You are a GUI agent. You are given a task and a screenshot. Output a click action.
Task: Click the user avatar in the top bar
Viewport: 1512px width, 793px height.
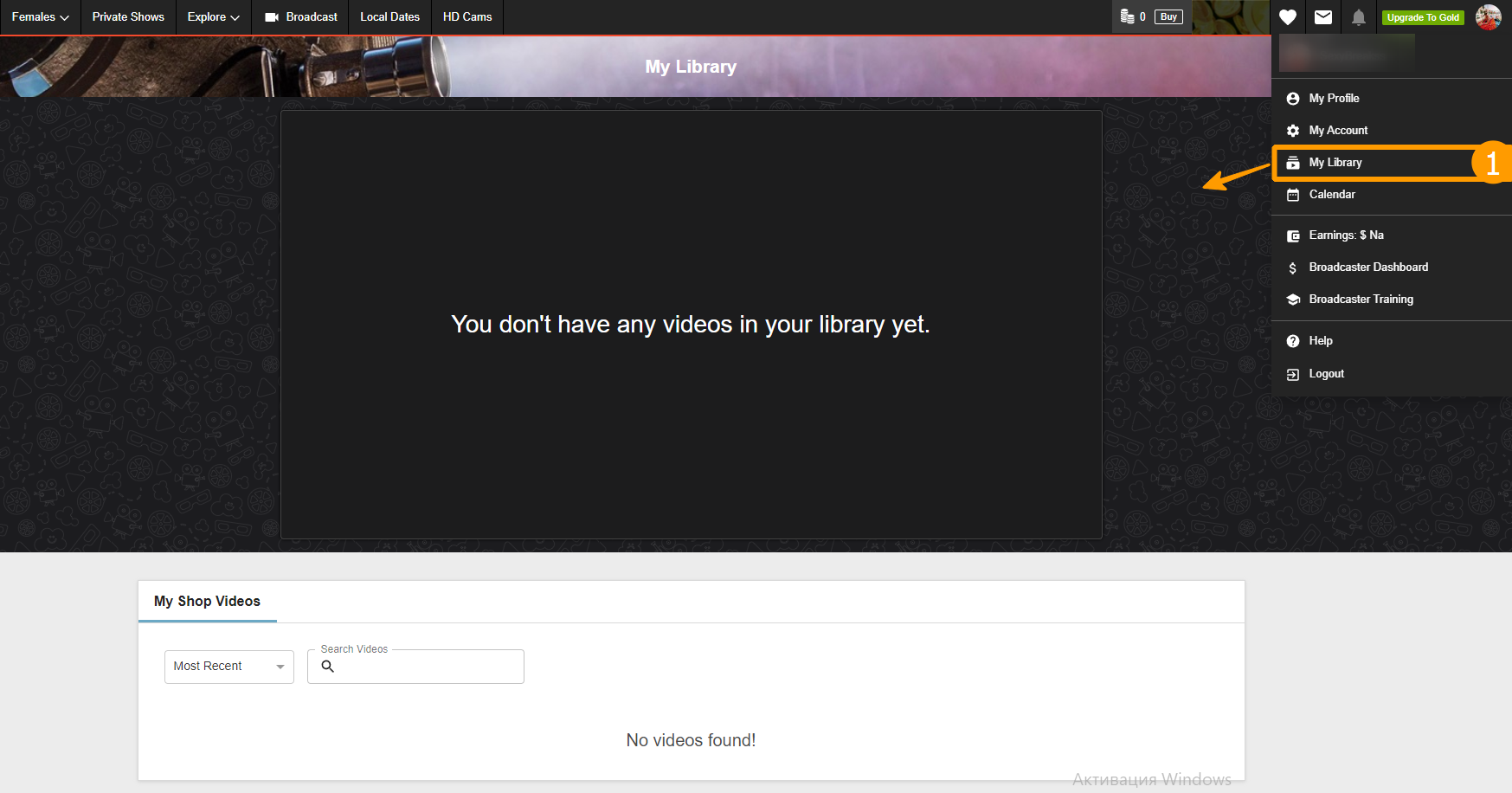click(x=1488, y=17)
